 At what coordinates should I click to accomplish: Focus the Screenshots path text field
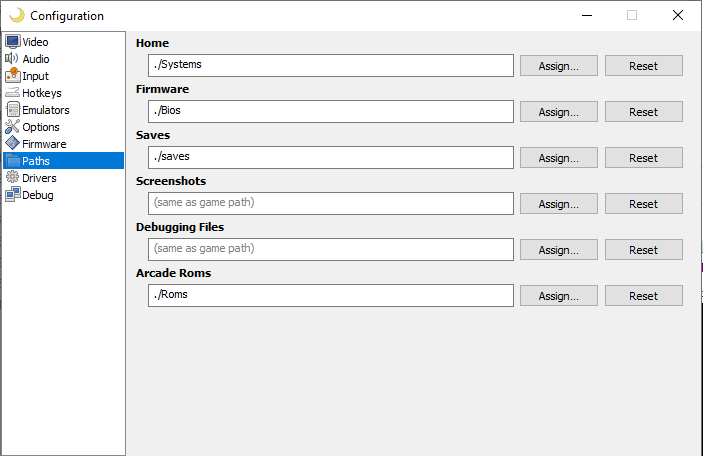331,203
